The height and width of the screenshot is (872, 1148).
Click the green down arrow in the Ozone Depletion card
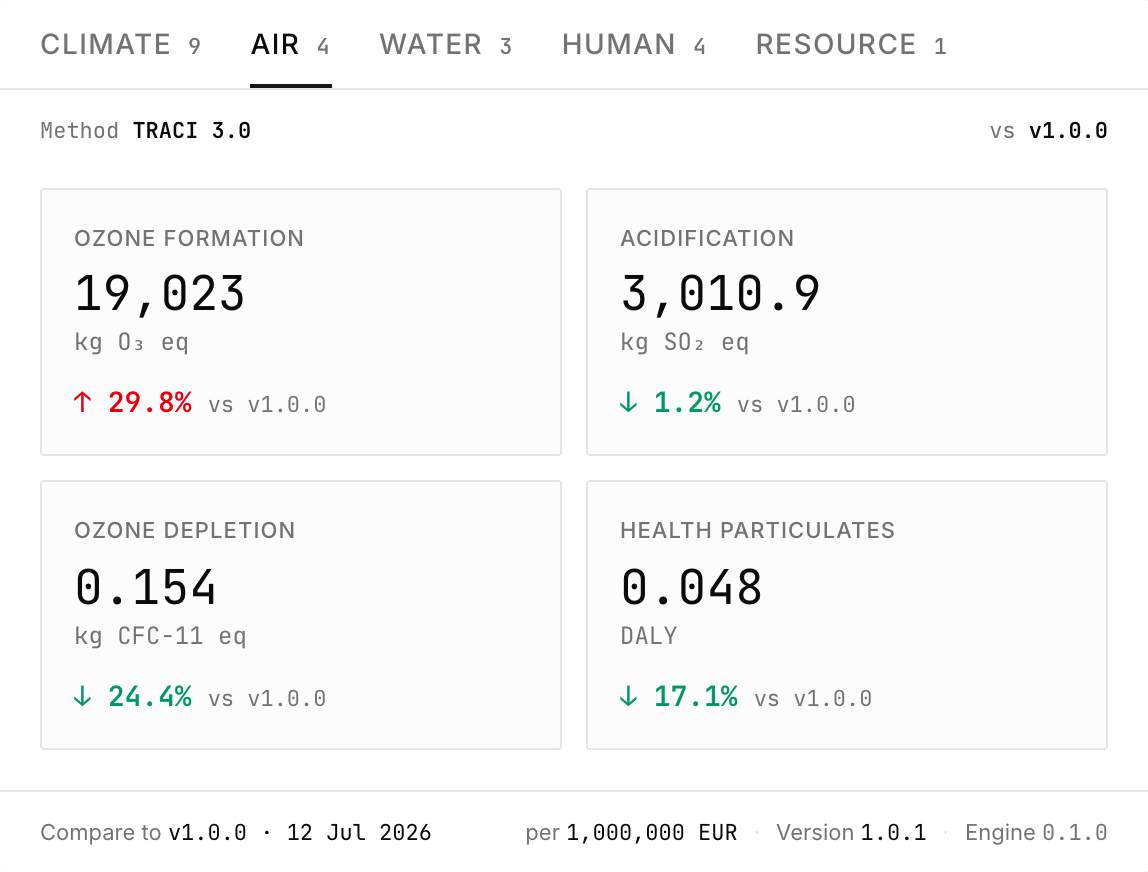pyautogui.click(x=83, y=696)
